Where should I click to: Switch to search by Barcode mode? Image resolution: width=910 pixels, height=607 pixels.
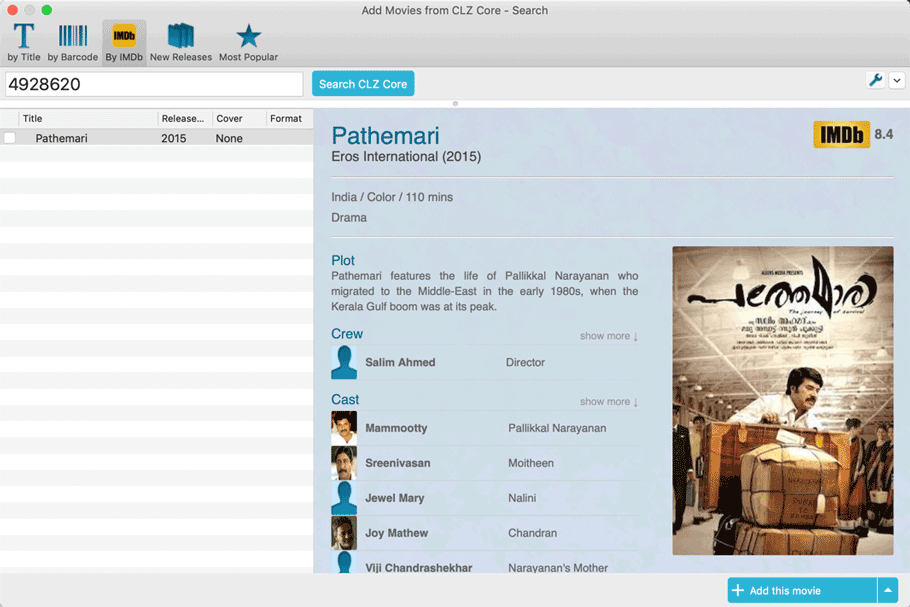pyautogui.click(x=73, y=42)
